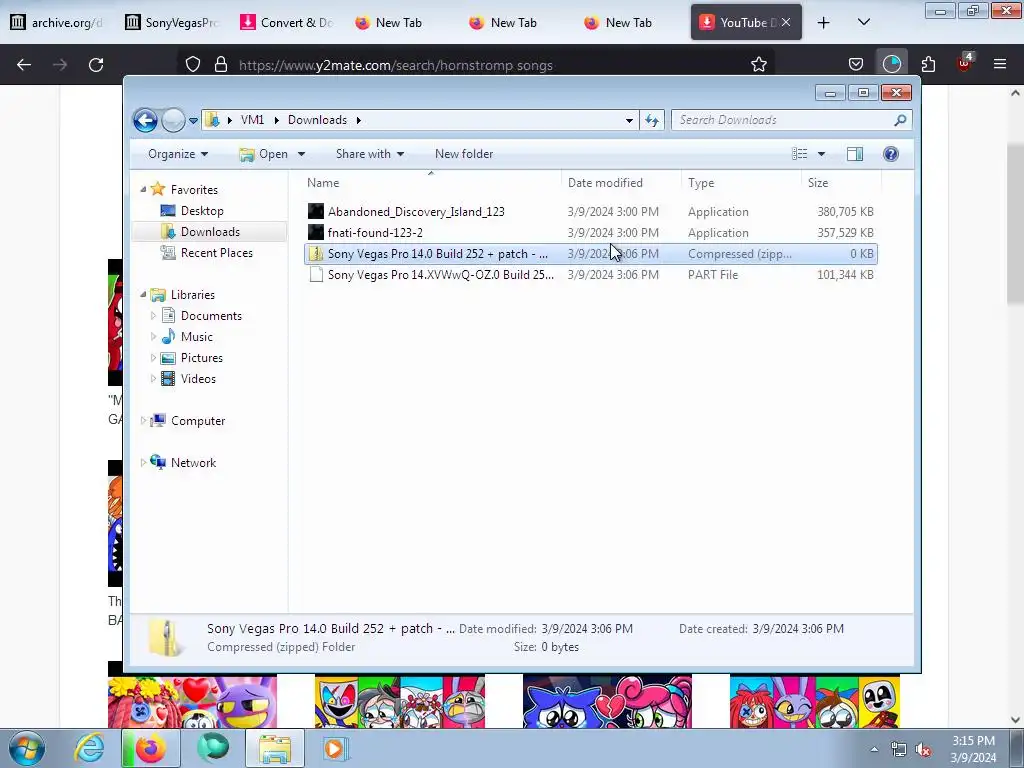Save page to Pocket
The height and width of the screenshot is (768, 1024).
(856, 64)
